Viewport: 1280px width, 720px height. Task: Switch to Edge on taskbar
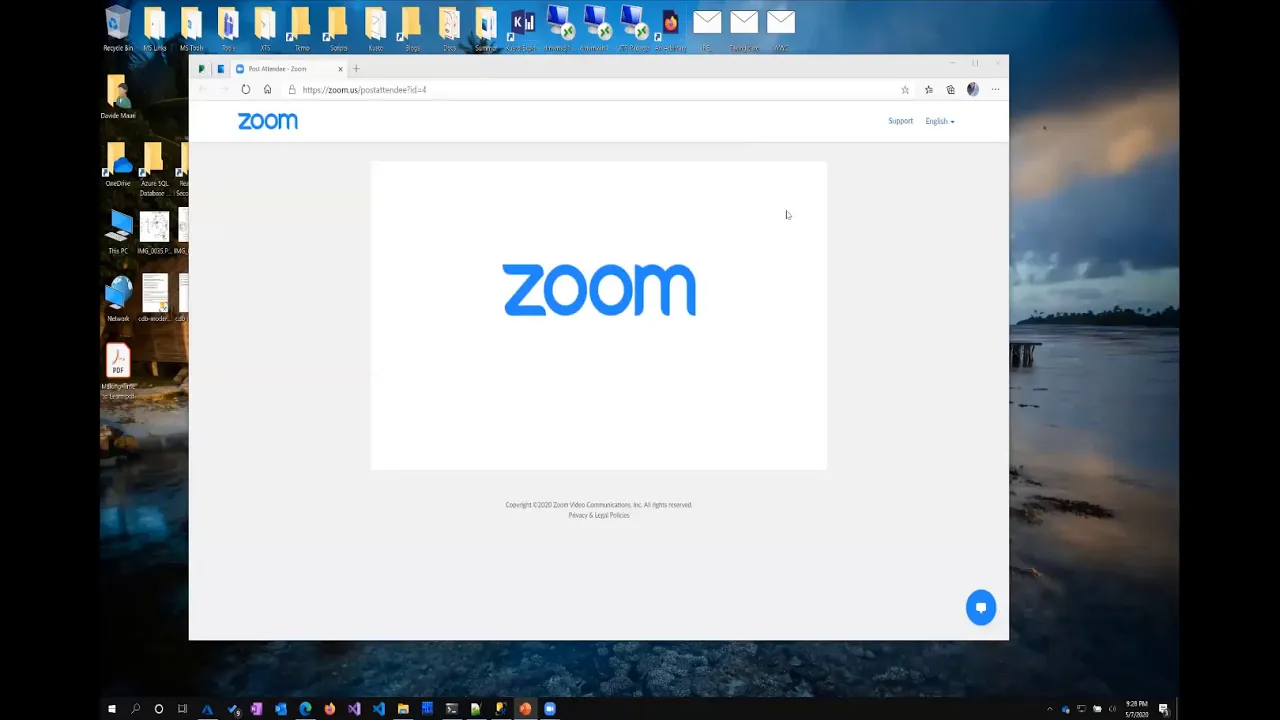(x=305, y=709)
